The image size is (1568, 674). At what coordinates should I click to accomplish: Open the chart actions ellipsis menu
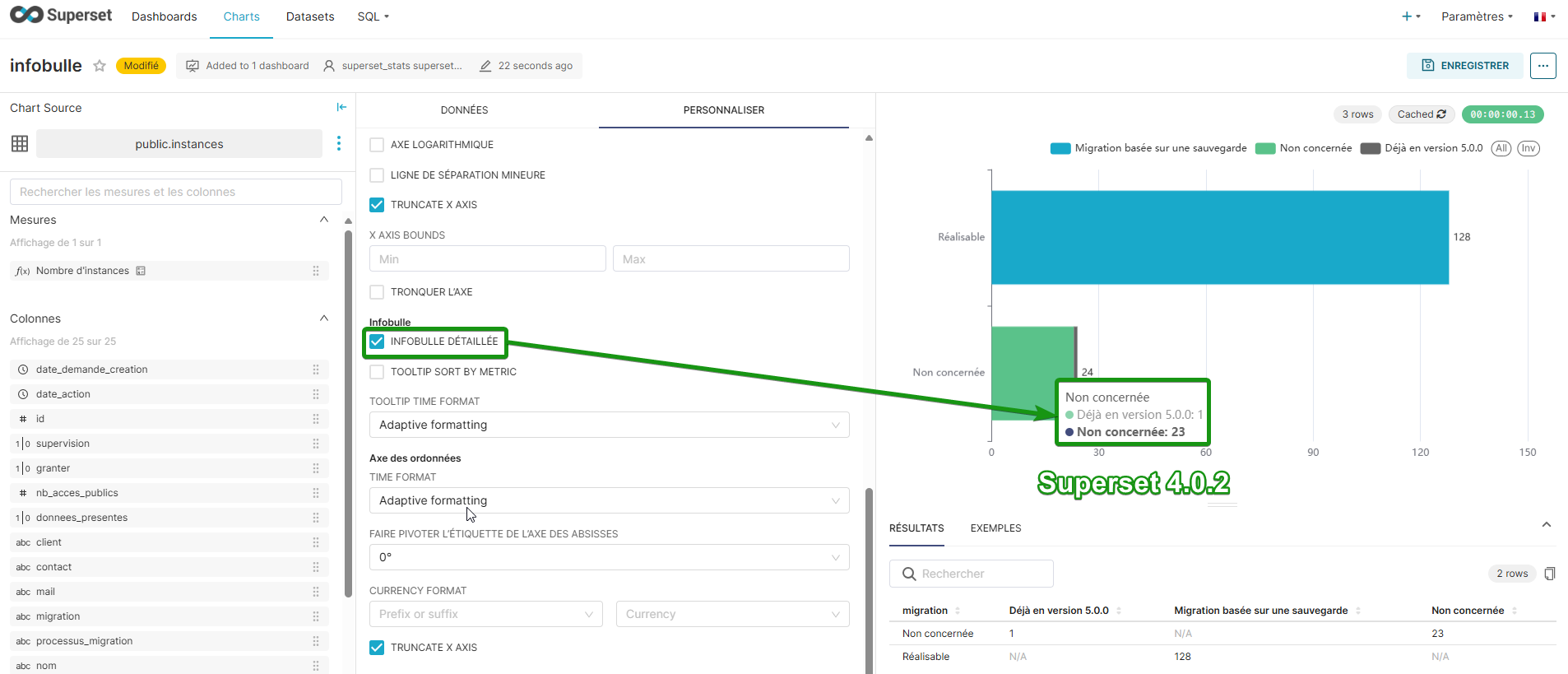click(1543, 66)
